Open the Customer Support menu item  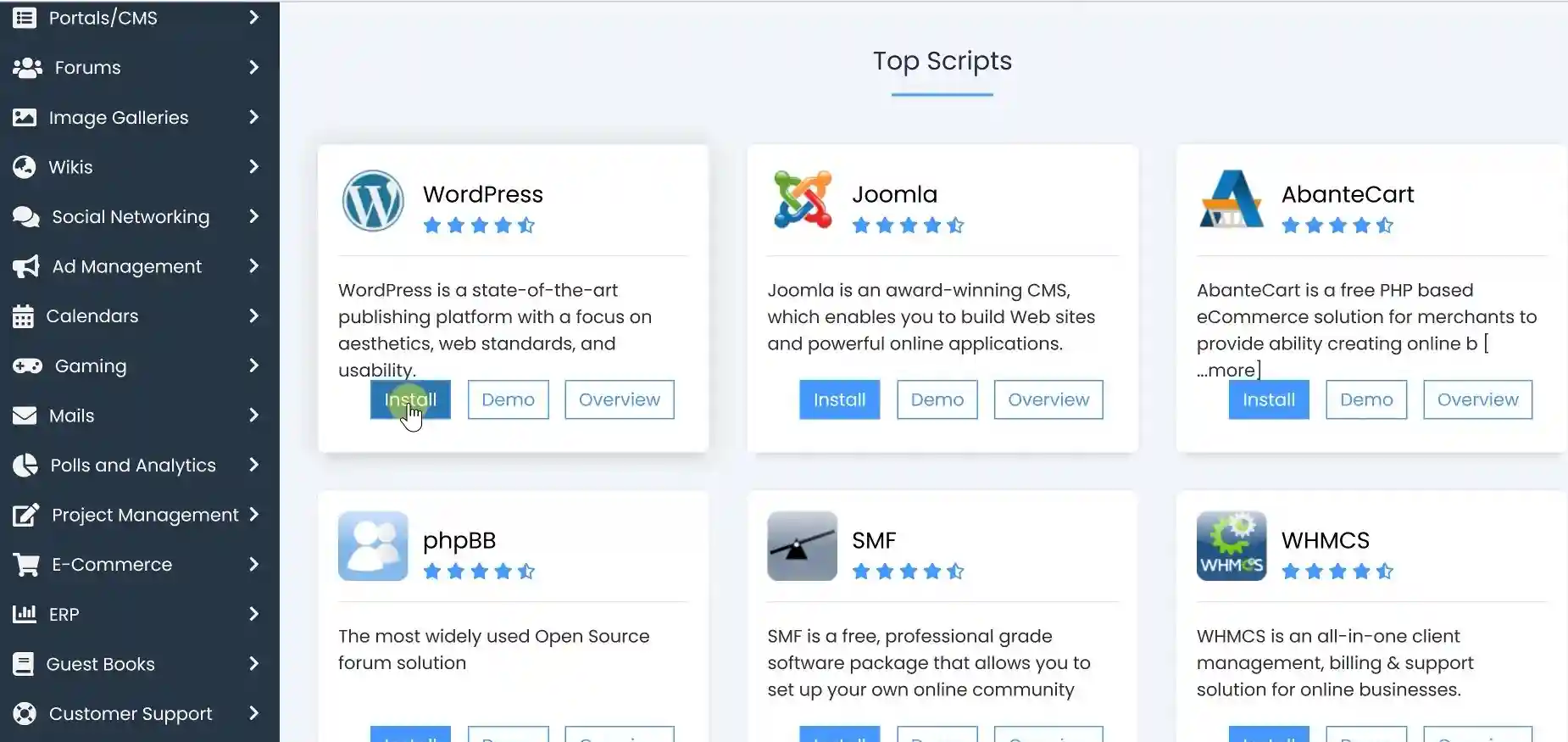(x=139, y=714)
